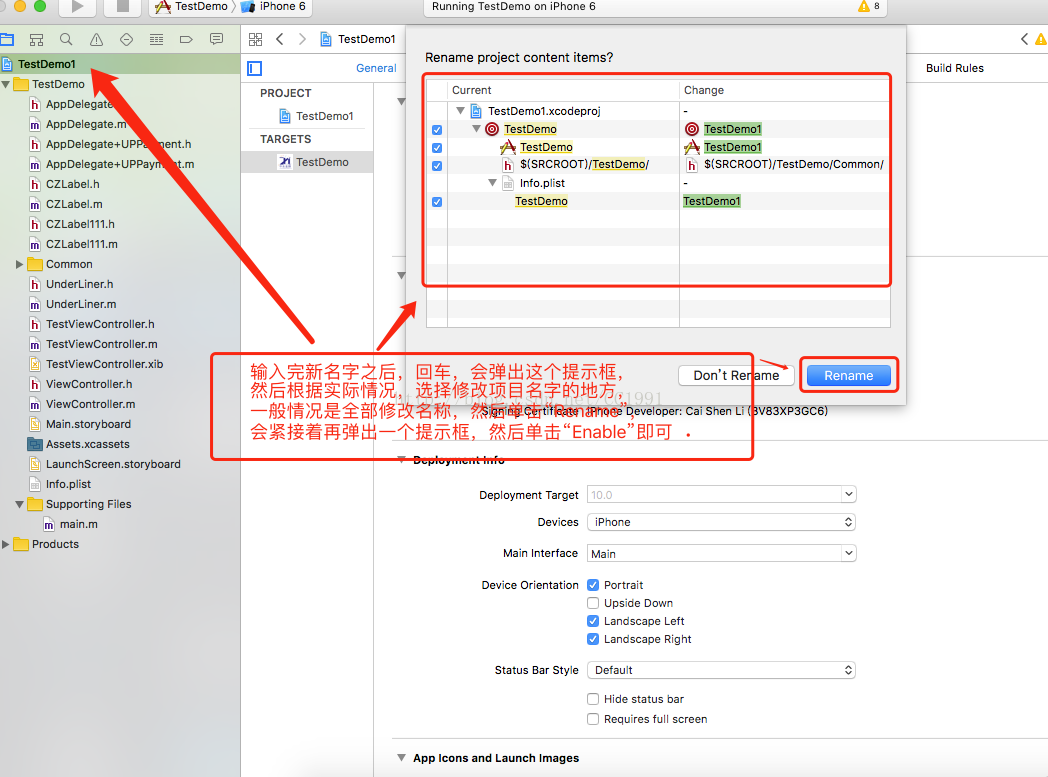
Task: Open Main.storyboard file
Action: tap(88, 425)
